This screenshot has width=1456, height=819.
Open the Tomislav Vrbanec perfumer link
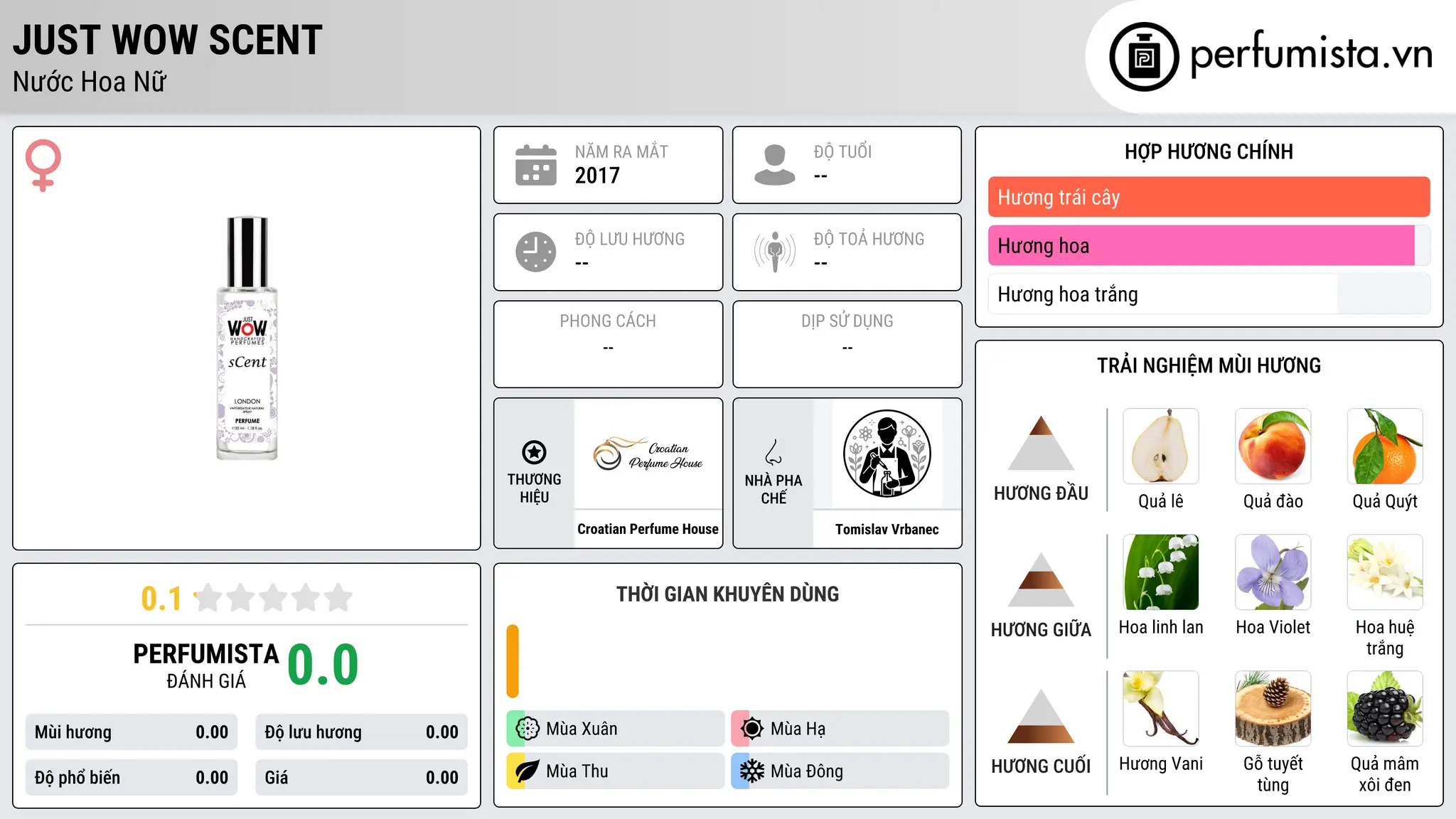tap(887, 529)
